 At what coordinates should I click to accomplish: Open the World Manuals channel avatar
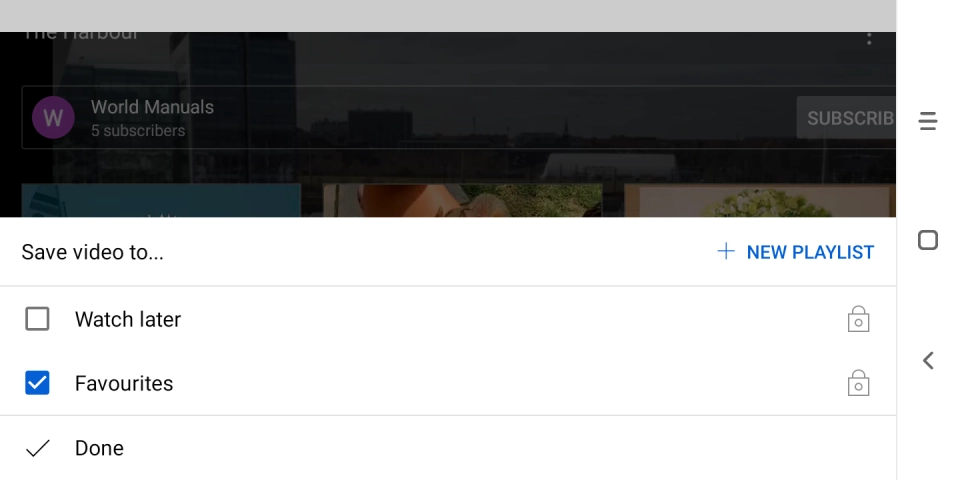53,118
